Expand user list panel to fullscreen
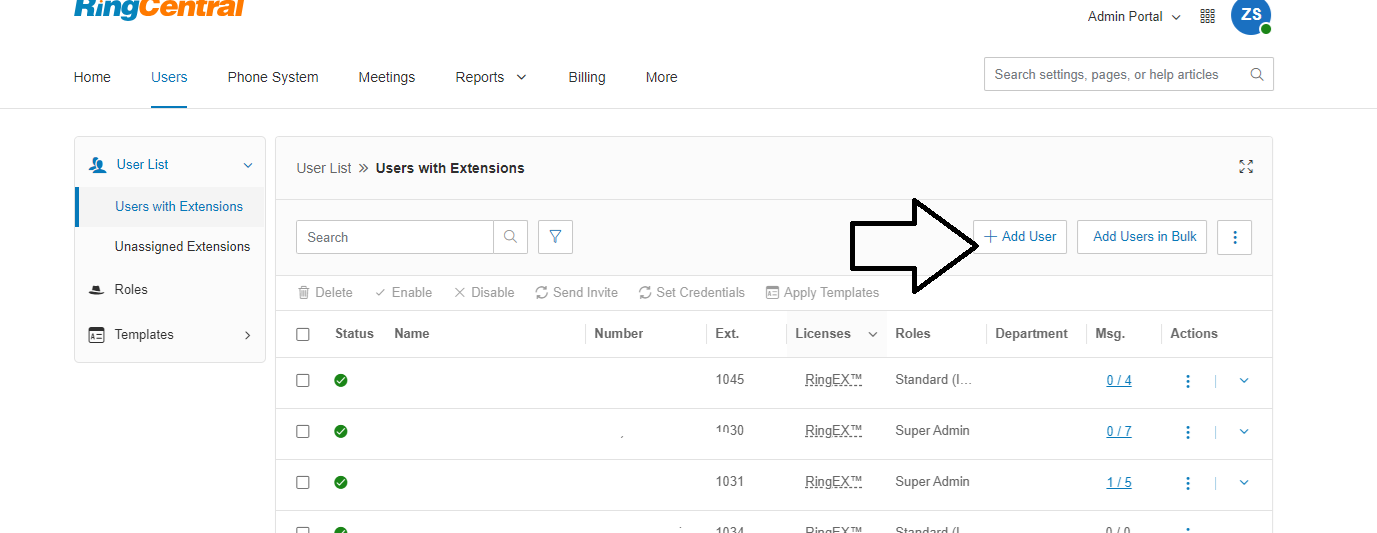The width and height of the screenshot is (1377, 533). 1246,167
